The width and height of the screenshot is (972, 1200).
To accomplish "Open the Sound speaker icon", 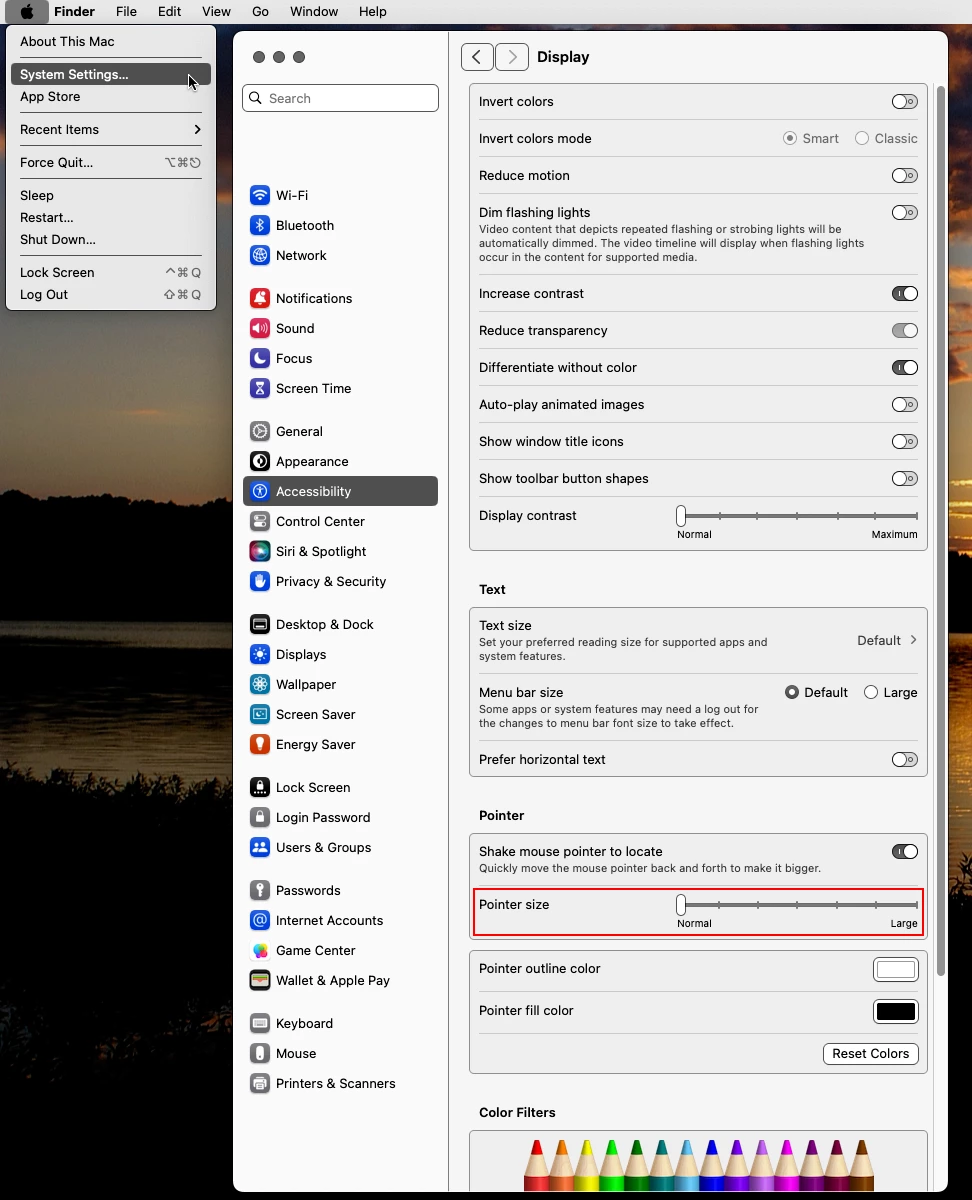I will coord(260,328).
